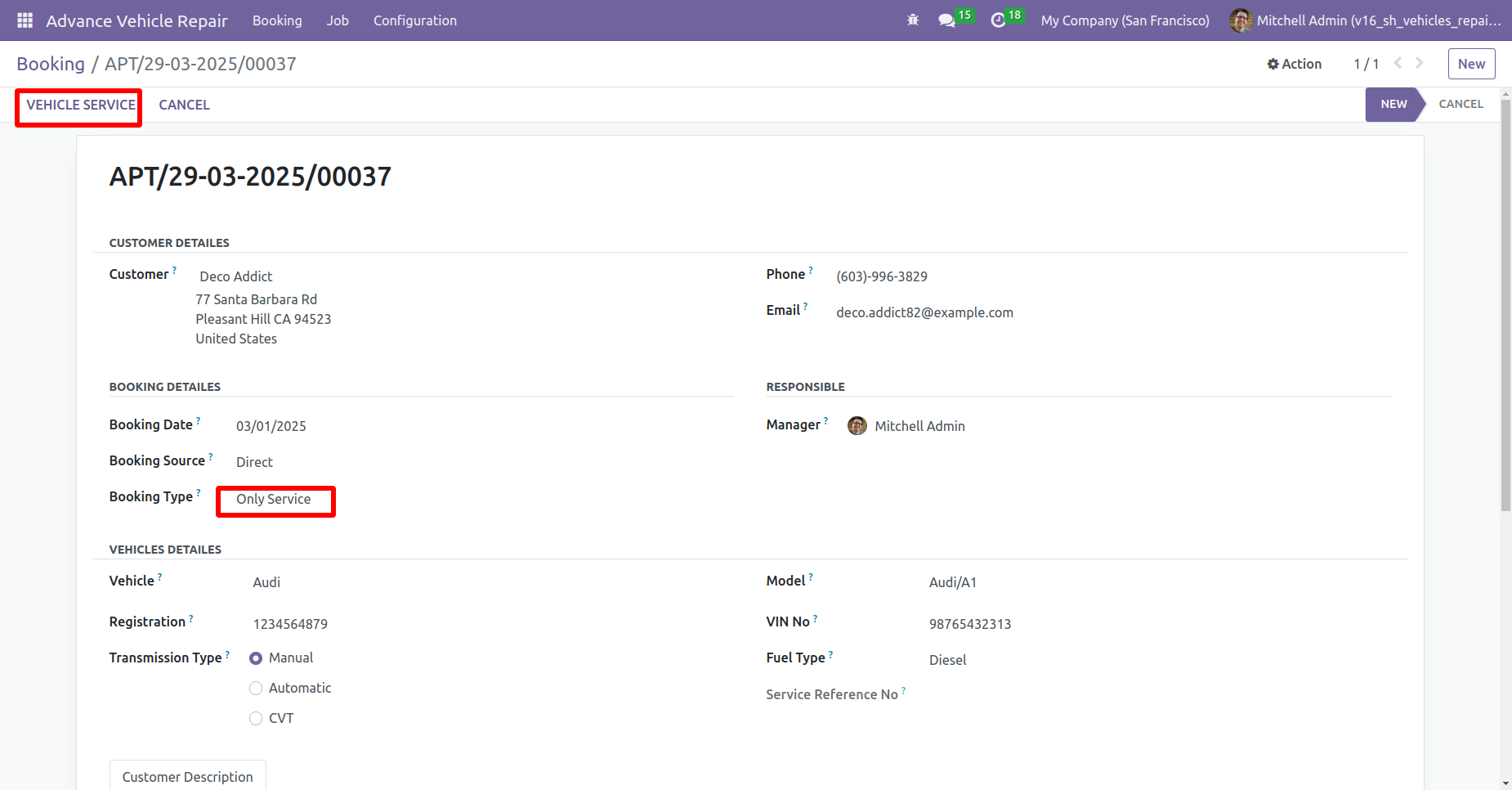Image resolution: width=1512 pixels, height=790 pixels.
Task: Show help tooltip for Booking Source
Action: tap(210, 456)
